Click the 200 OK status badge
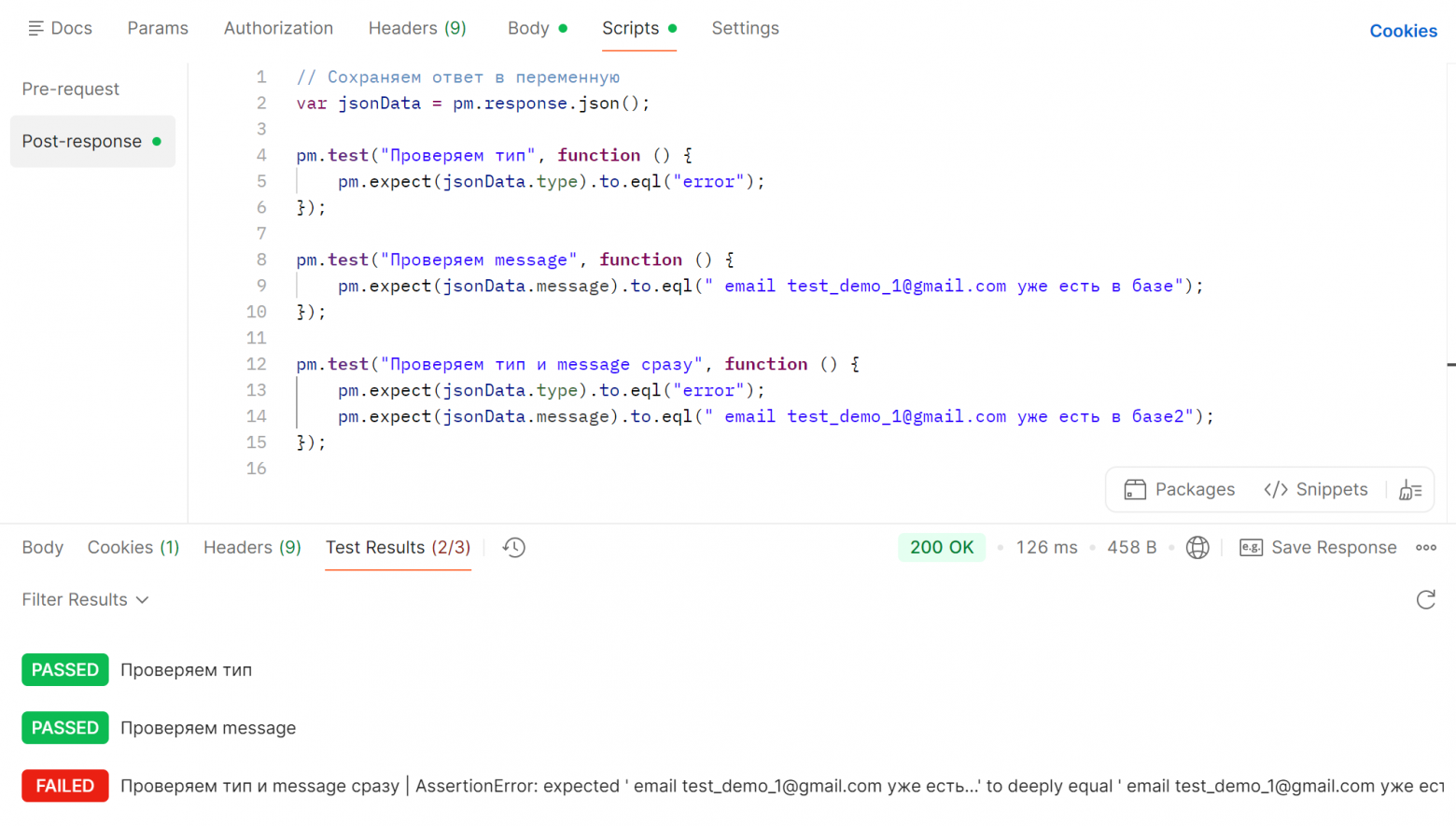Screen dimensions: 1456x826 coord(941,548)
